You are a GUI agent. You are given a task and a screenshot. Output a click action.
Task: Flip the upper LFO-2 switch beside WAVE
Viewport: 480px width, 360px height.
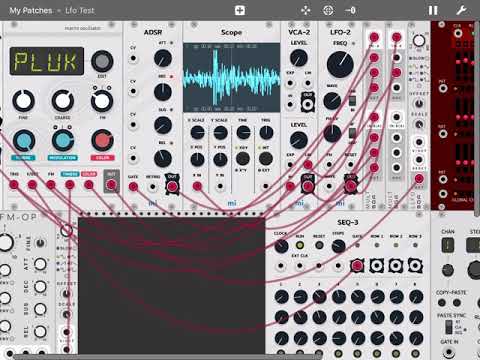(352, 101)
